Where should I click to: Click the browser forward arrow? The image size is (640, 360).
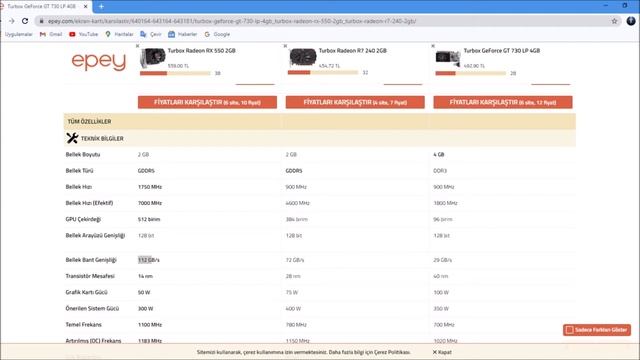click(11, 21)
